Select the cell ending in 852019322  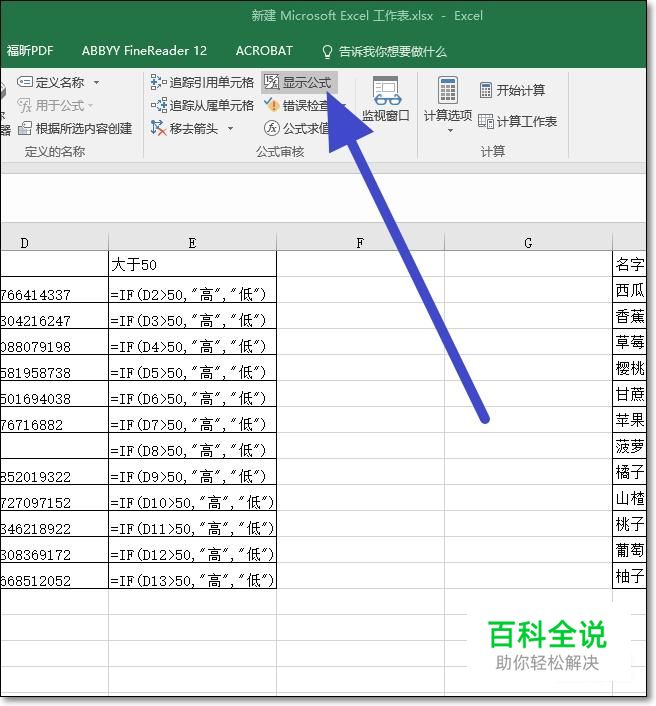click(x=54, y=472)
